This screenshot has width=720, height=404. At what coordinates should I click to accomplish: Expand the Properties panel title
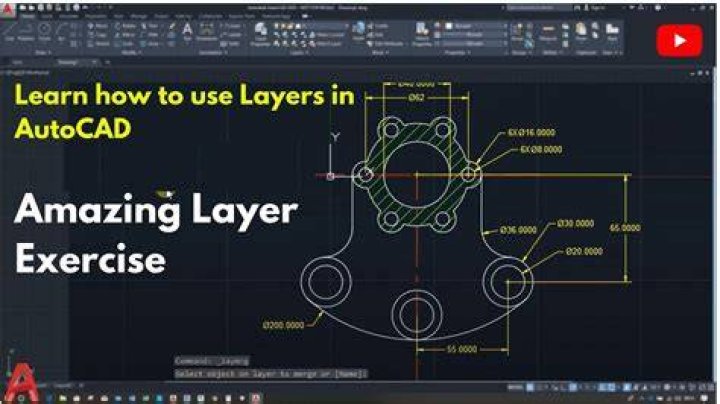pos(458,53)
